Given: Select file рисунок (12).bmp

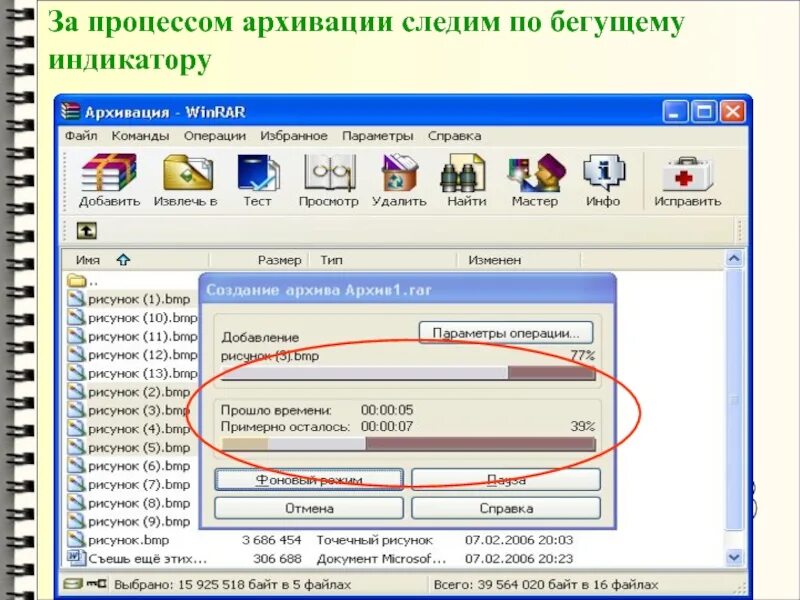Looking at the screenshot, I should pos(142,355).
